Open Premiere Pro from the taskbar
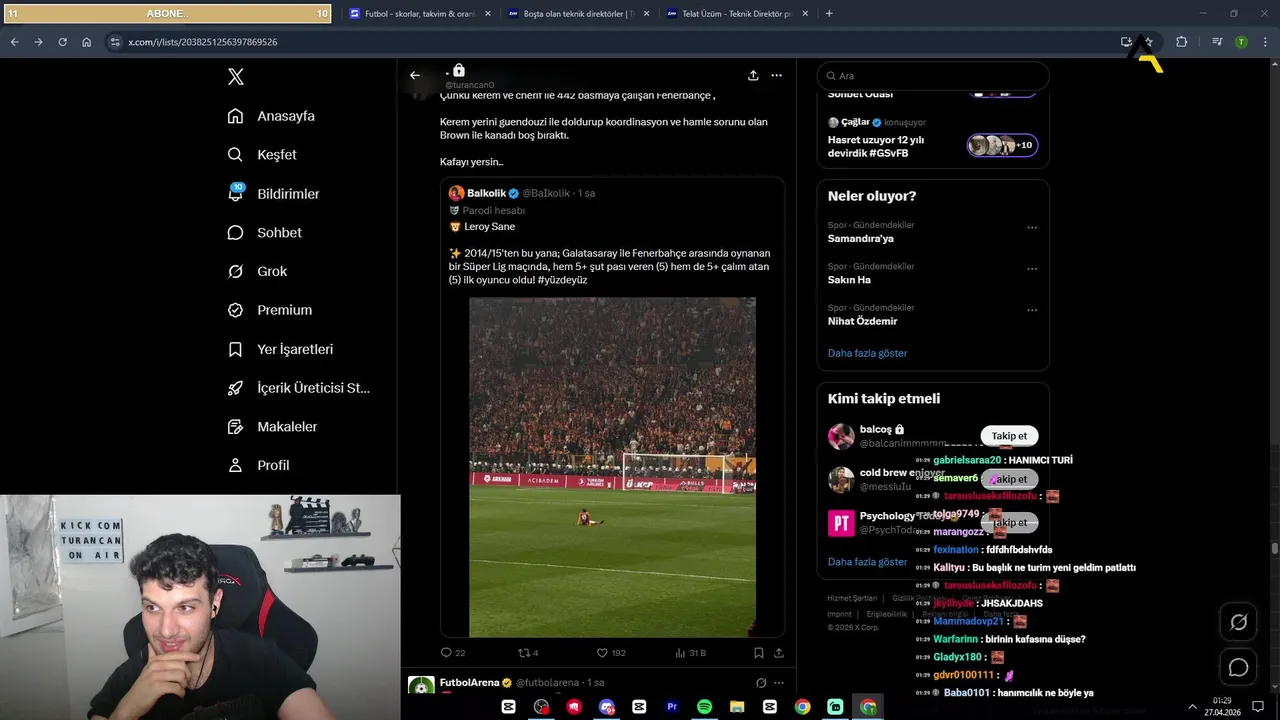Image resolution: width=1280 pixels, height=720 pixels. 672,706
